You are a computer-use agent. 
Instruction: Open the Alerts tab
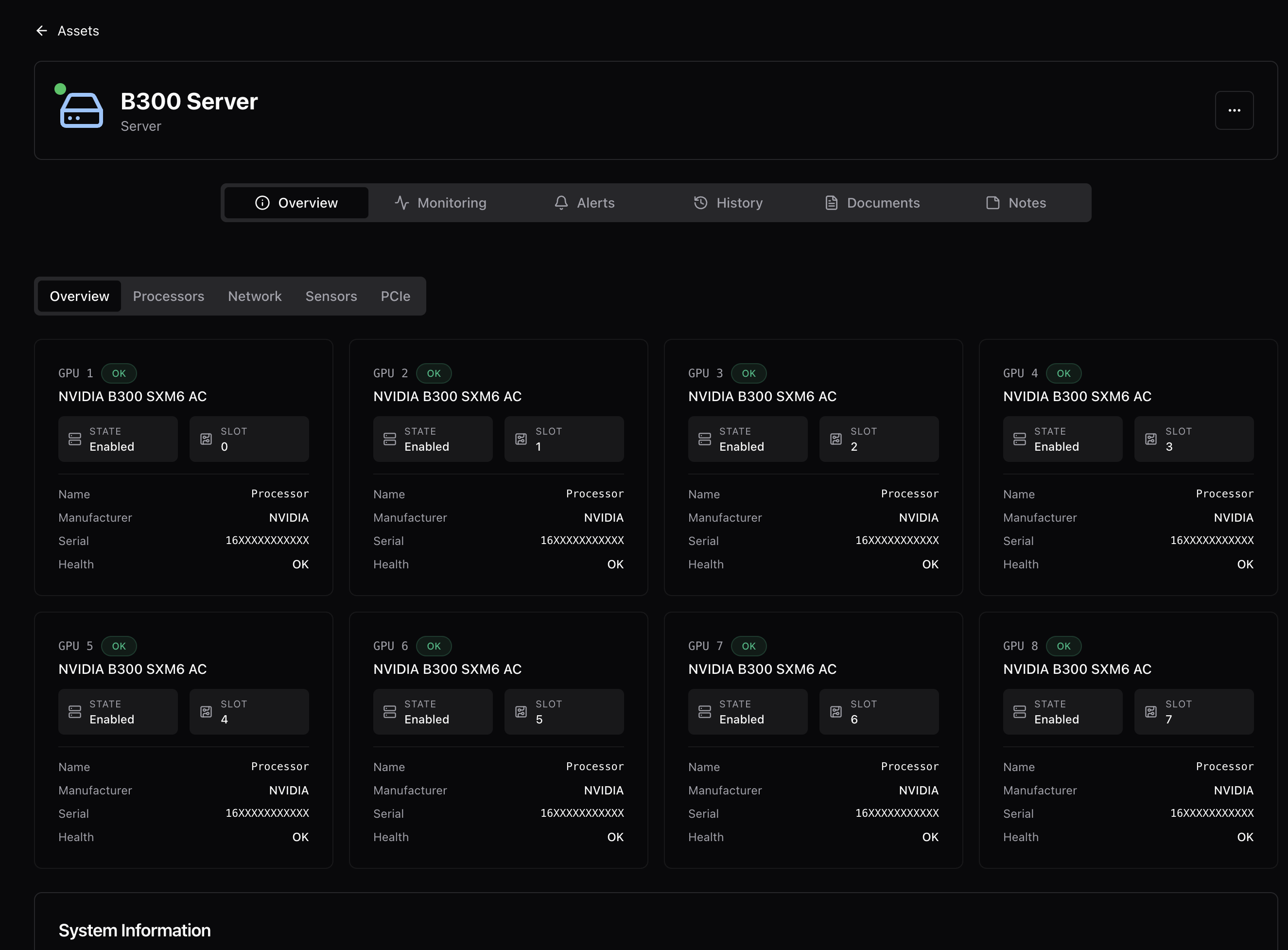[x=584, y=202]
